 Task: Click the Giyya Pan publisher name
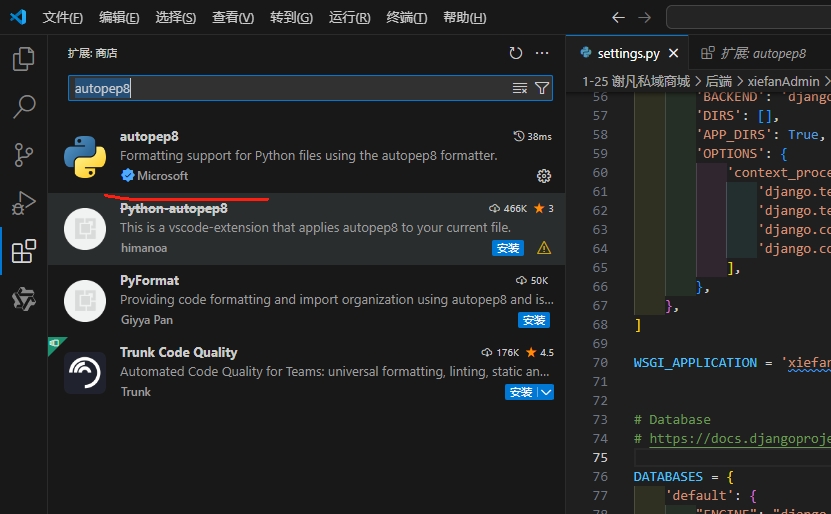pyautogui.click(x=147, y=320)
